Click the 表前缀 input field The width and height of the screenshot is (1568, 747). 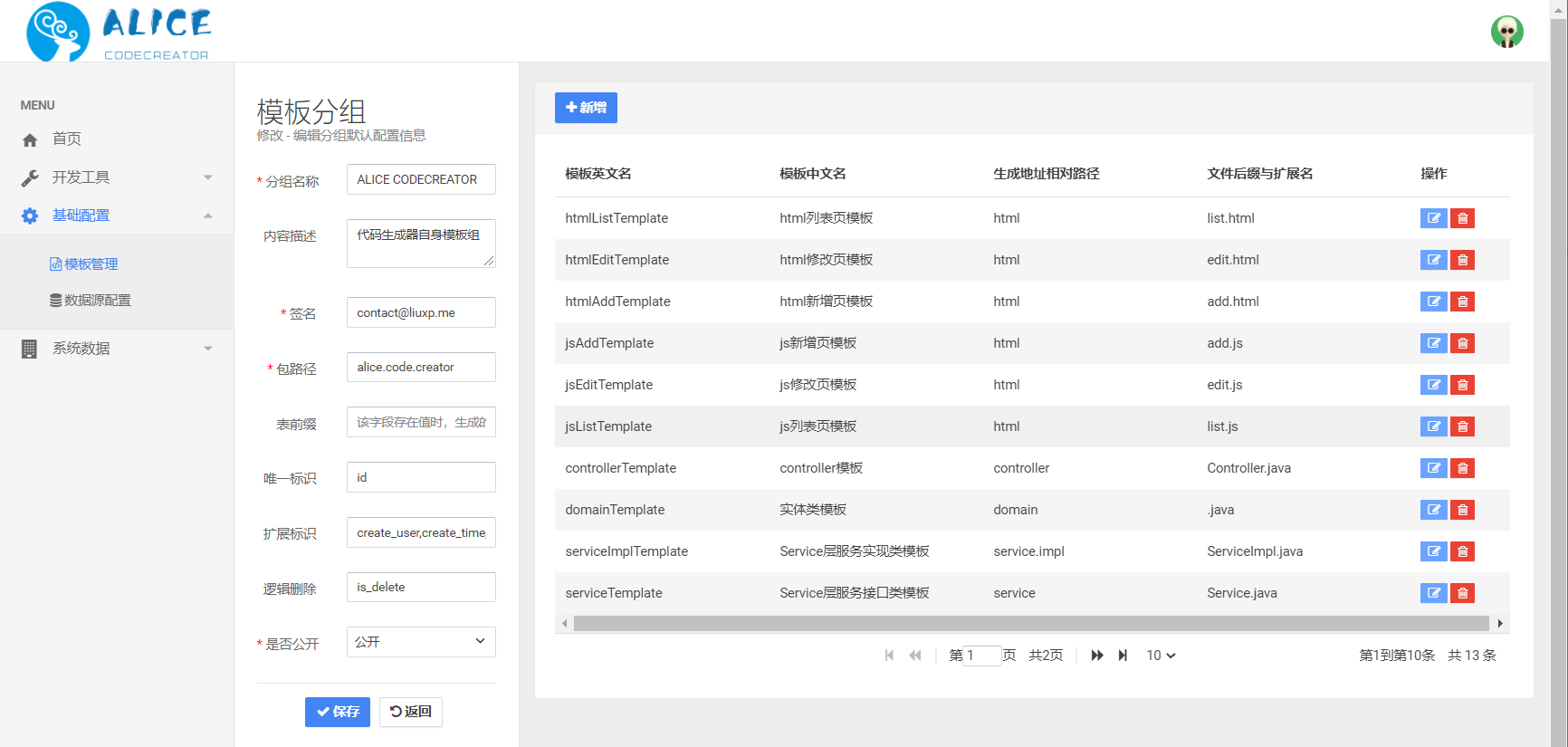click(421, 422)
